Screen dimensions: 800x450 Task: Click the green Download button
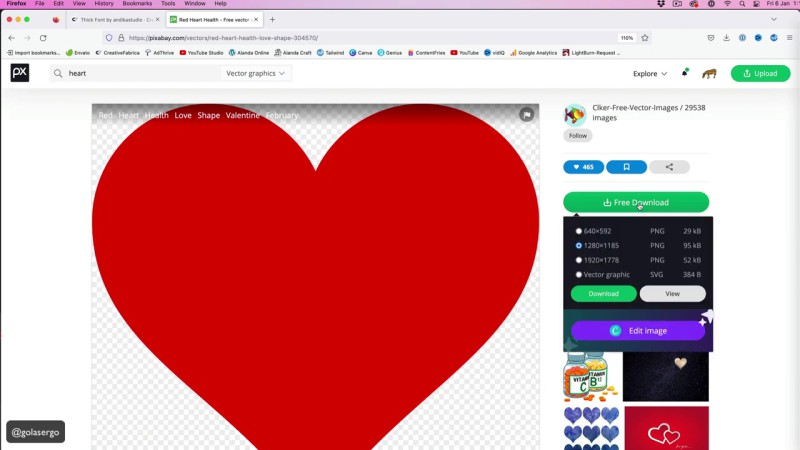(603, 294)
